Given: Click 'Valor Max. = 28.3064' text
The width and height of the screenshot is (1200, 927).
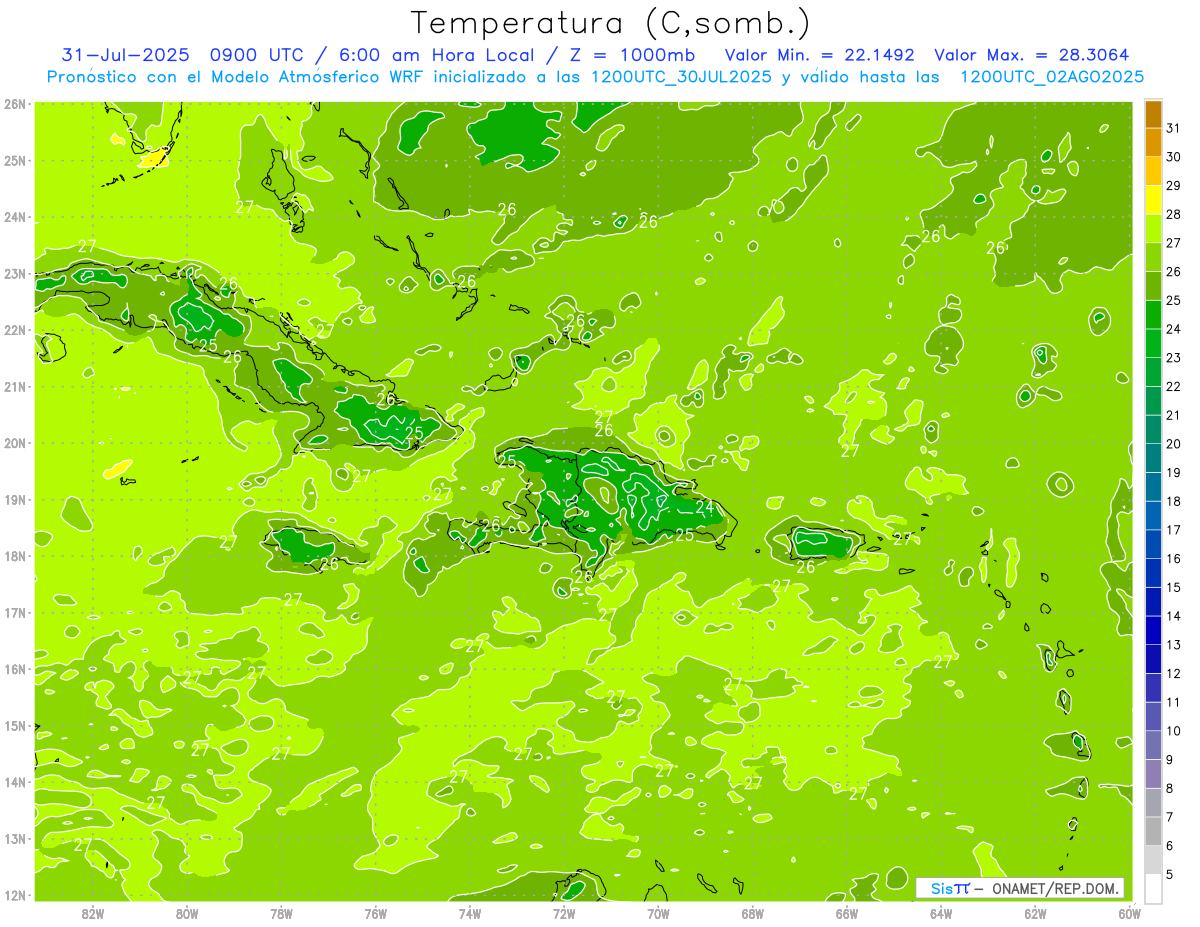Looking at the screenshot, I should [x=1032, y=55].
